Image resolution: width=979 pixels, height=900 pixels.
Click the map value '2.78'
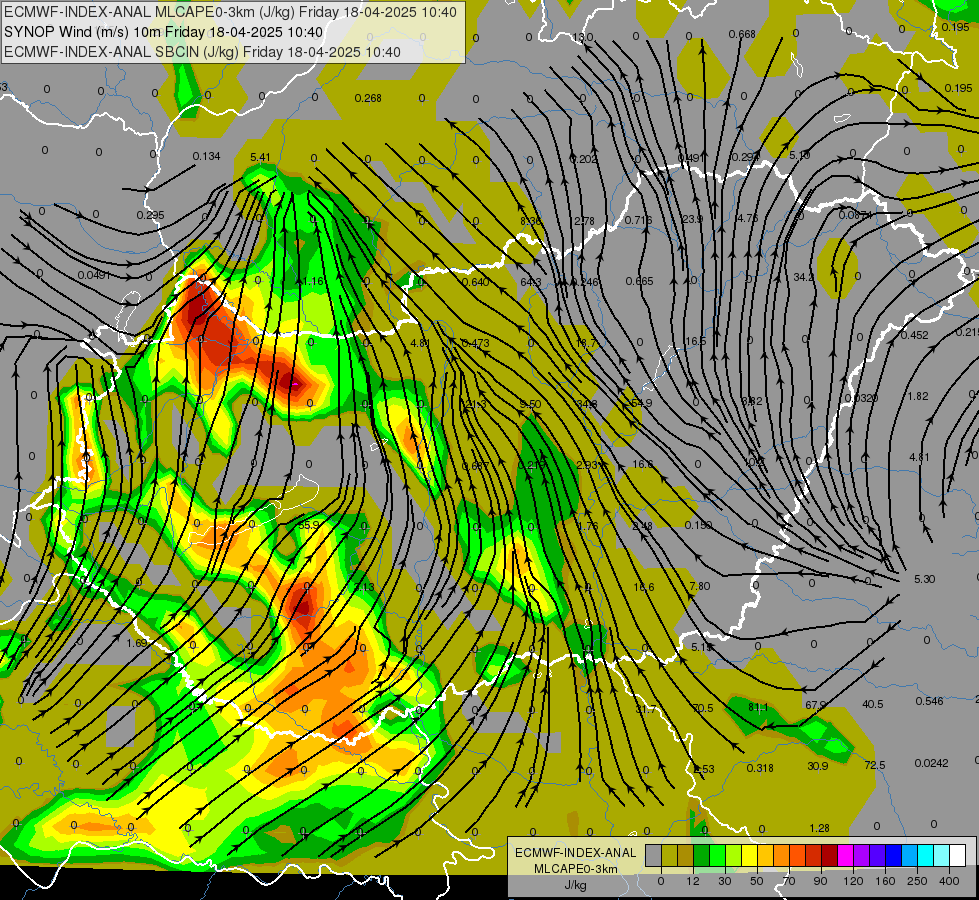(x=584, y=220)
